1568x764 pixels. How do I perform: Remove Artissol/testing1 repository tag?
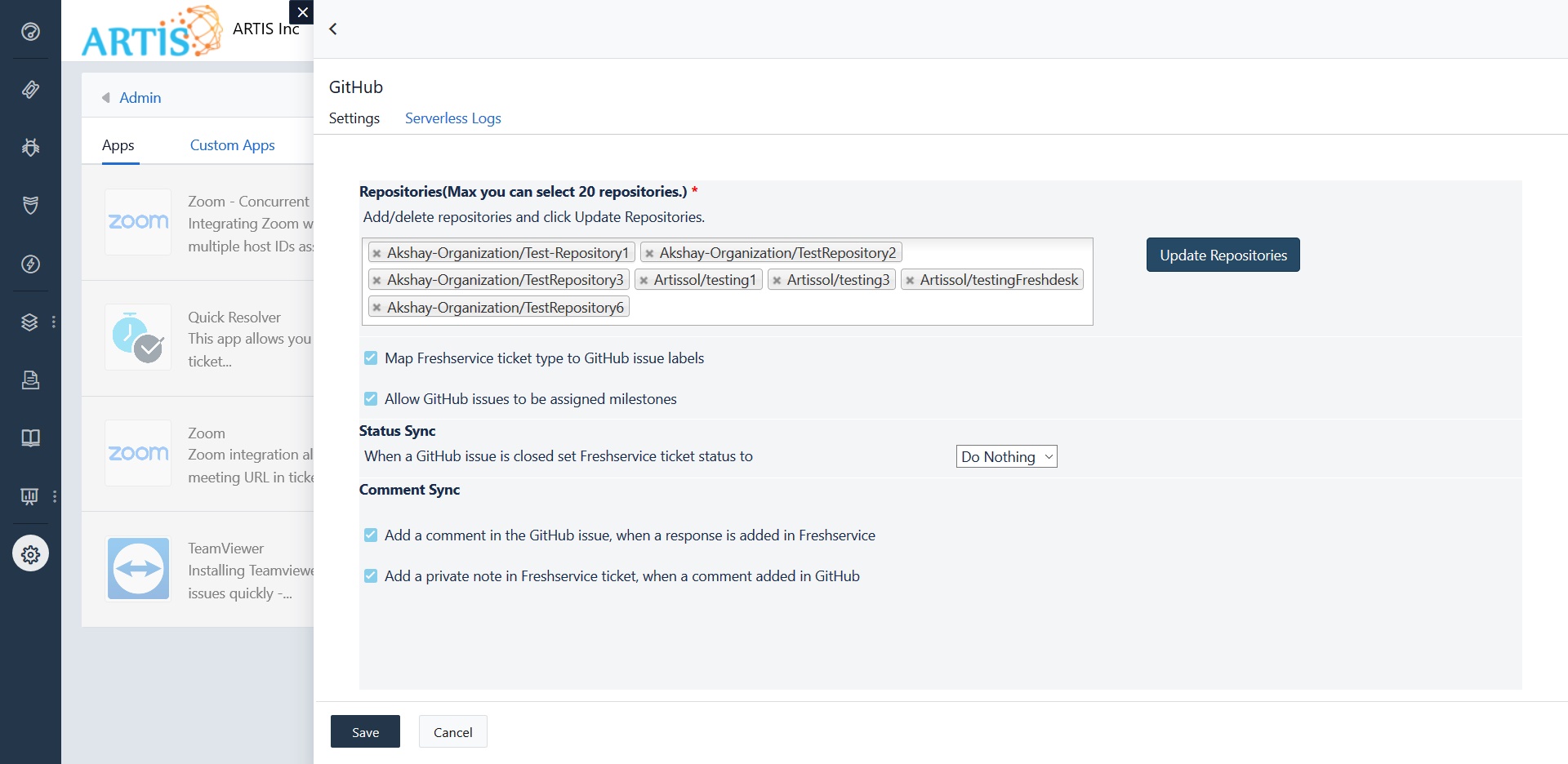(x=644, y=281)
